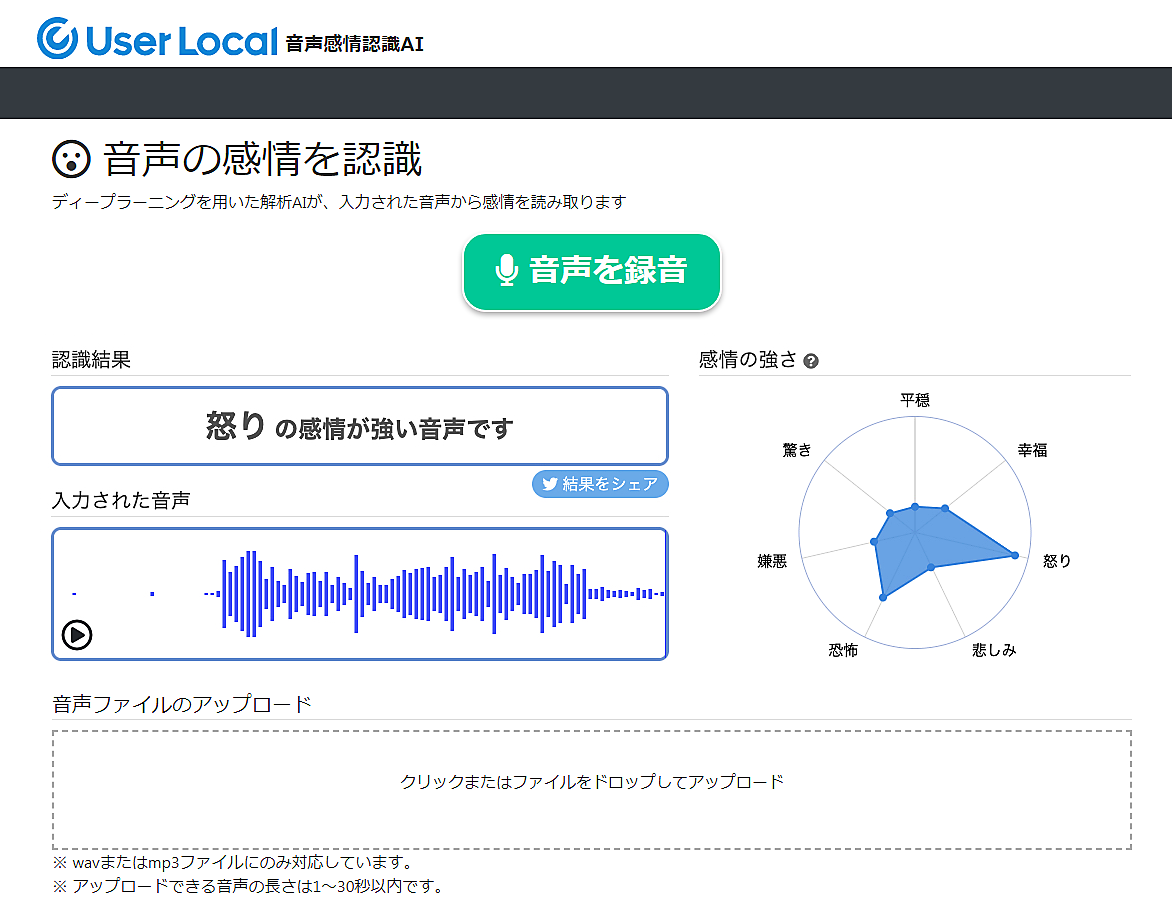Click the User Local logo
This screenshot has width=1172, height=910.
click(157, 39)
